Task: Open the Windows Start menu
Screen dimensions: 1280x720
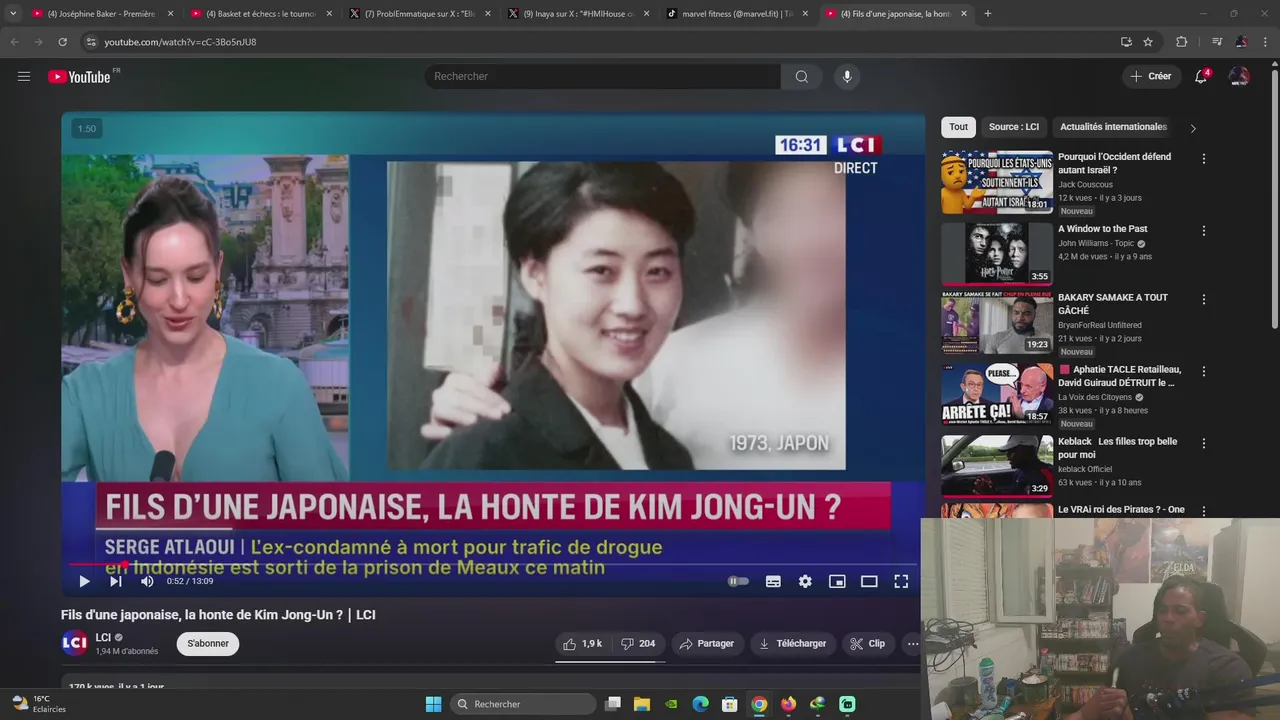Action: [x=433, y=704]
